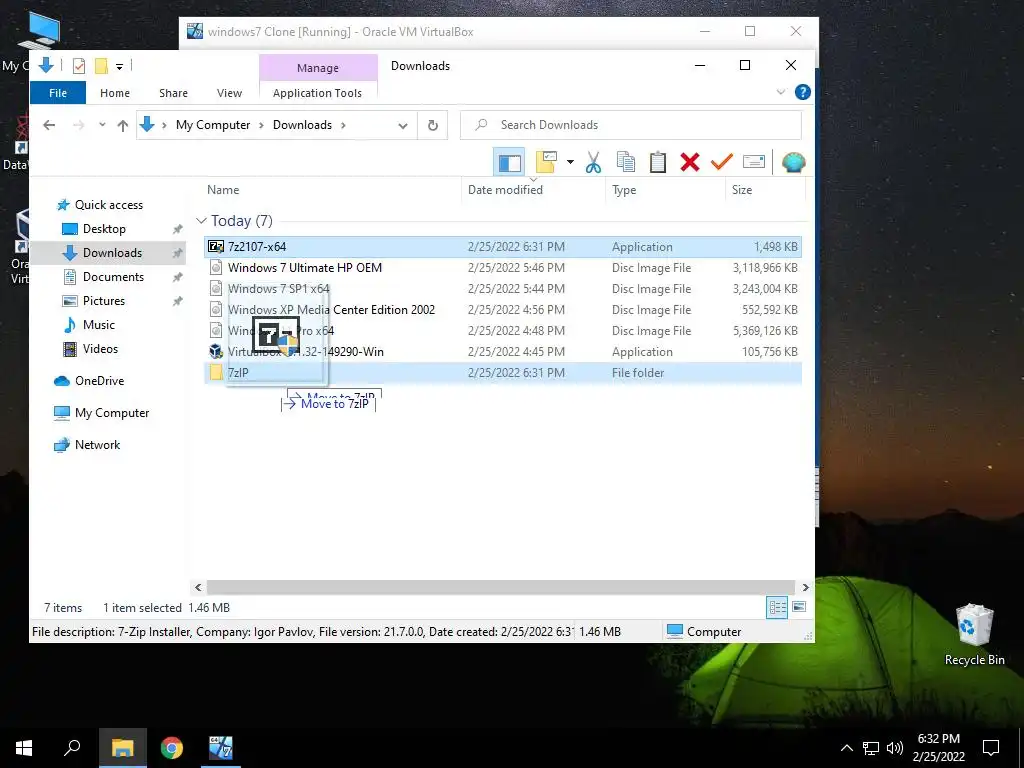Switch to the View ribbon tab

click(x=229, y=93)
